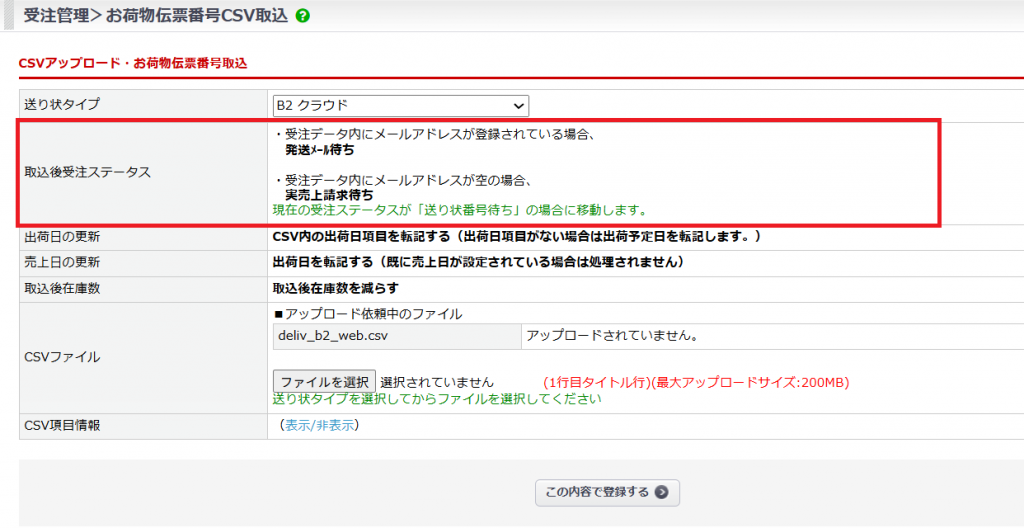Click the green help question mark icon
Screen dimensions: 1024x528
tap(302, 16)
